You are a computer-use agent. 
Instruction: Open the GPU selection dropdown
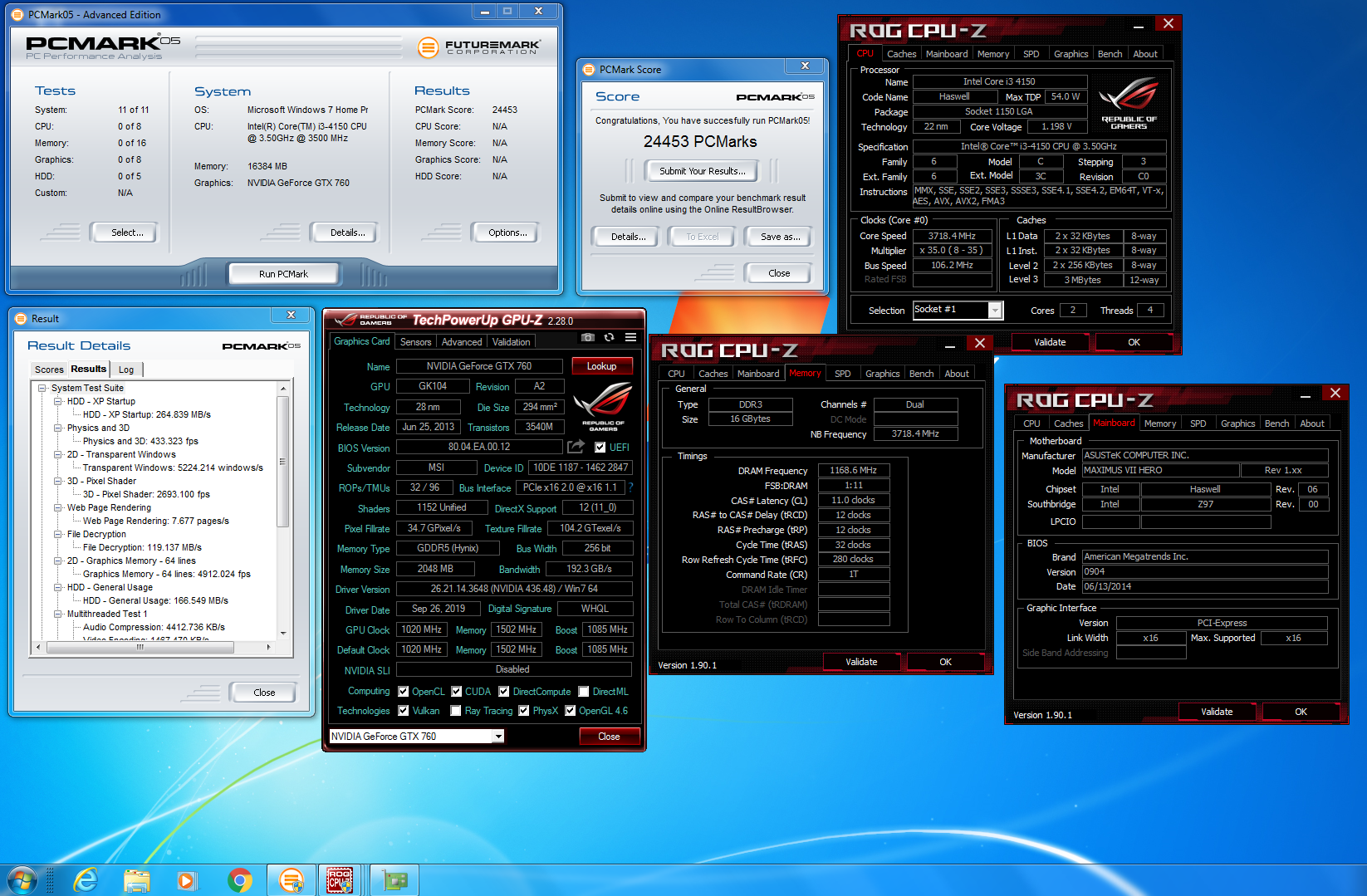coord(498,737)
